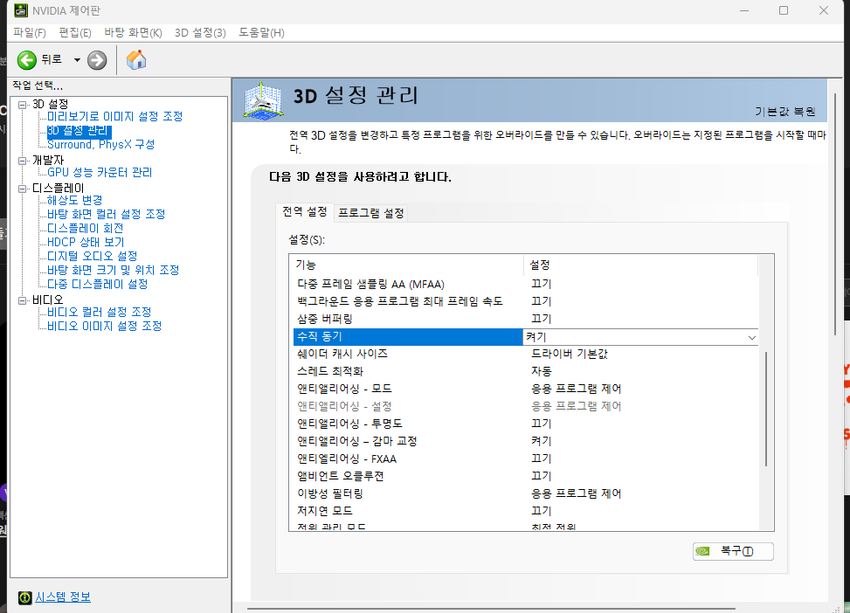Click the Home icon in toolbar

coord(137,60)
